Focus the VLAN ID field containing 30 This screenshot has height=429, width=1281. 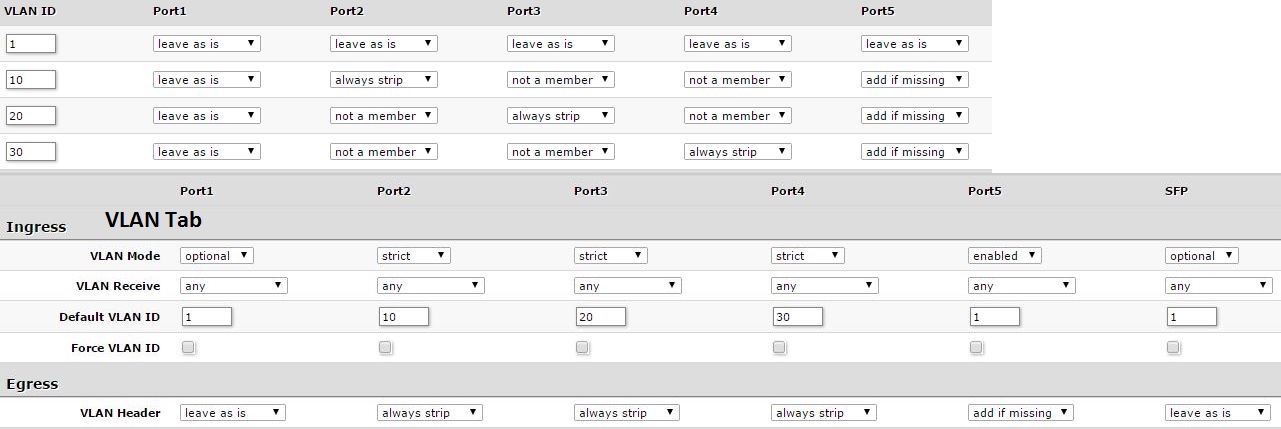[31, 152]
